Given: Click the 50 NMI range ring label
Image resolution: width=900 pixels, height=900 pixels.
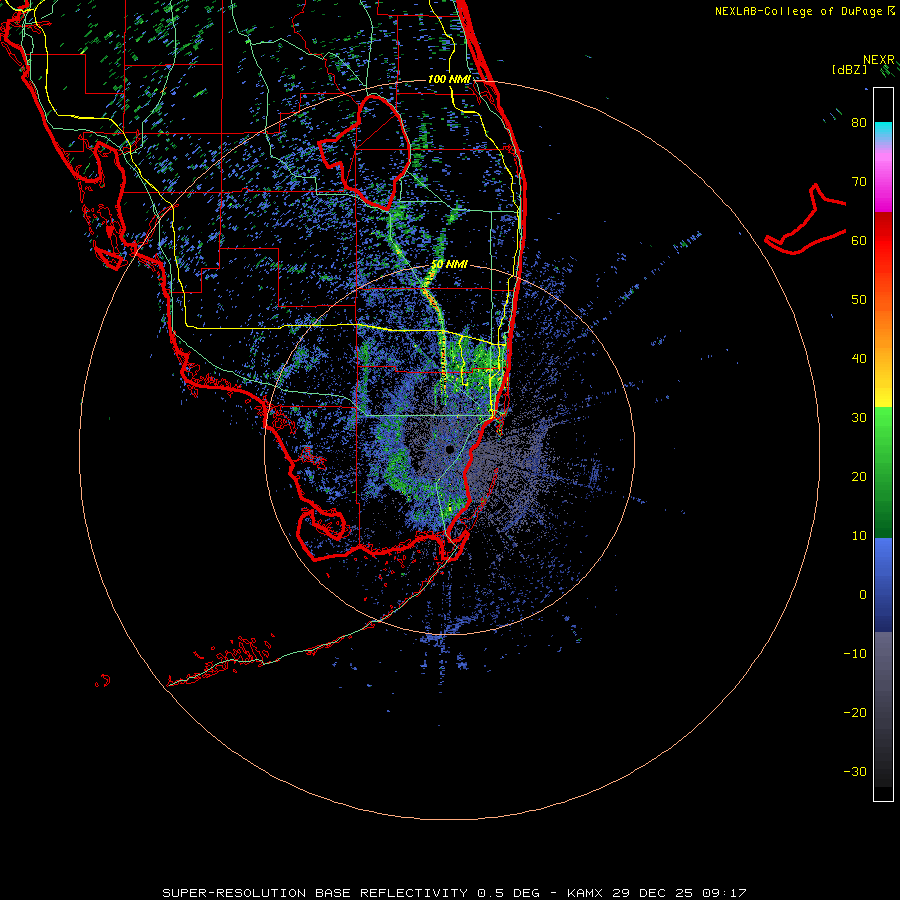Looking at the screenshot, I should tap(449, 265).
